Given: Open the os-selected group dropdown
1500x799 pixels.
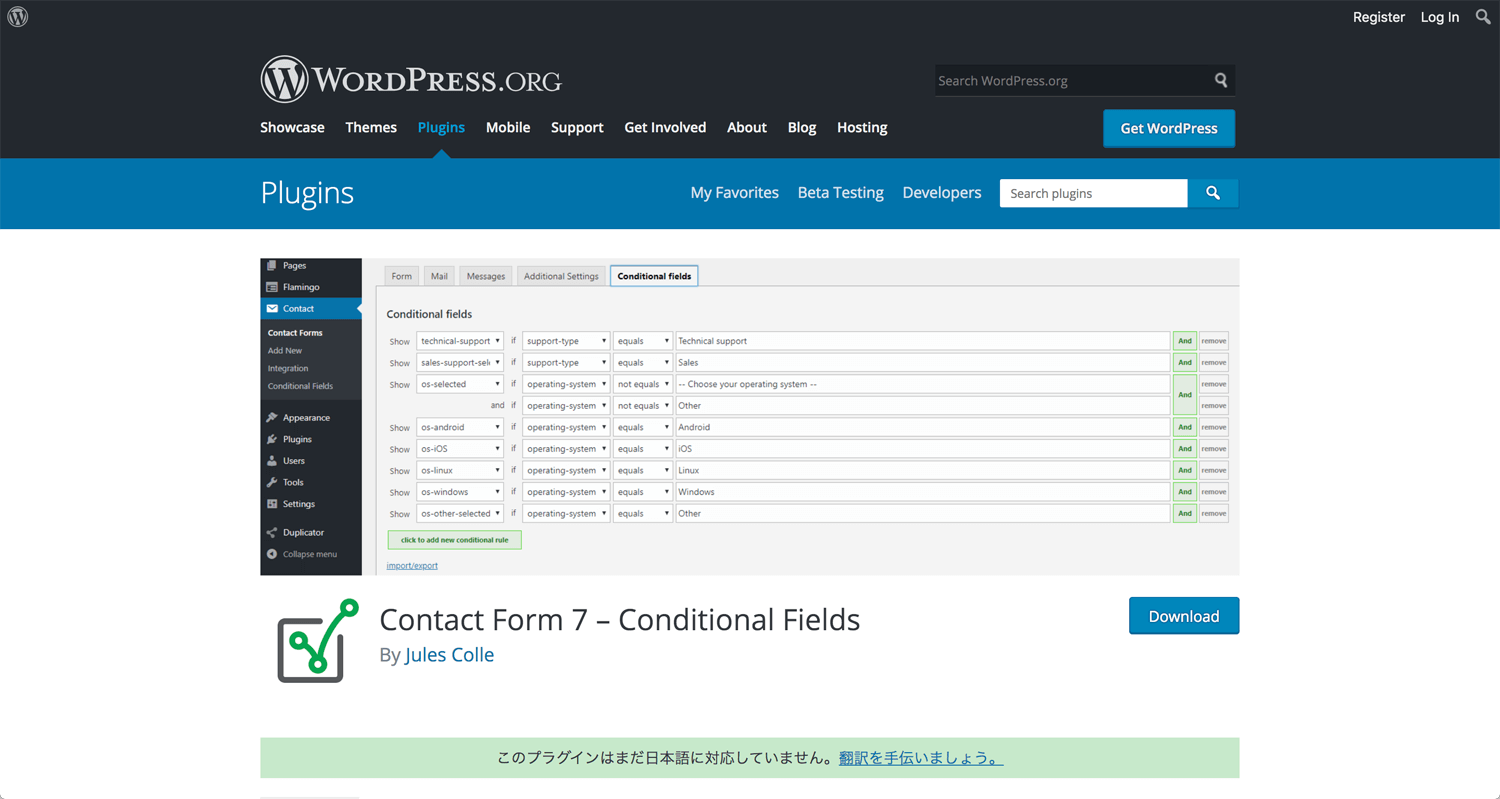Looking at the screenshot, I should [460, 384].
